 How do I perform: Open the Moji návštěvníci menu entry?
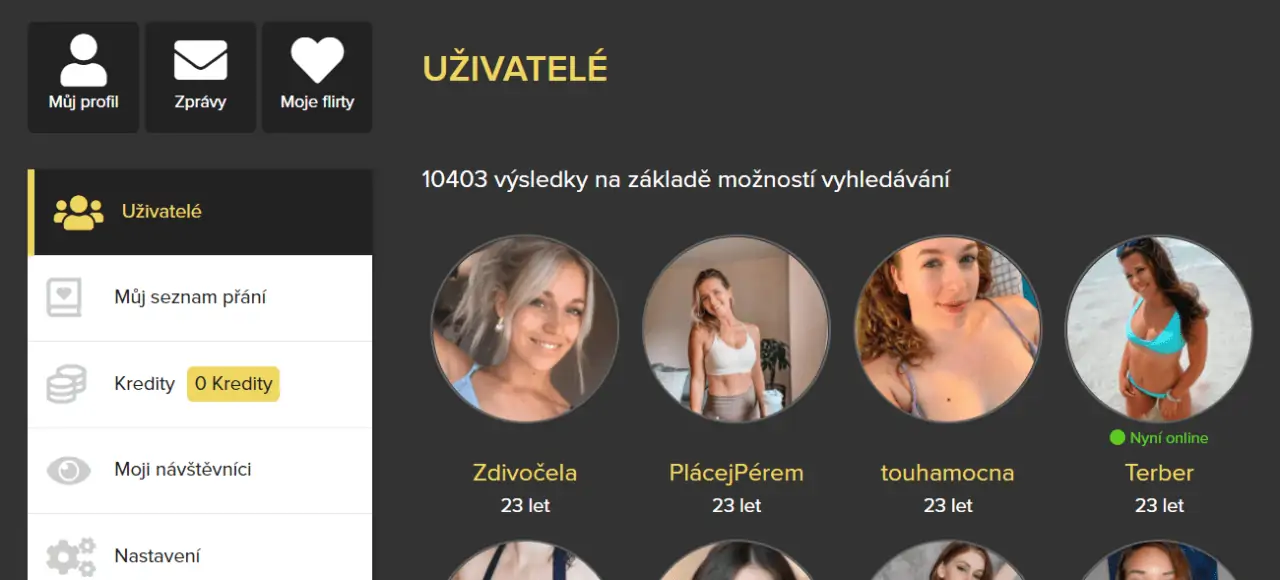coord(200,470)
